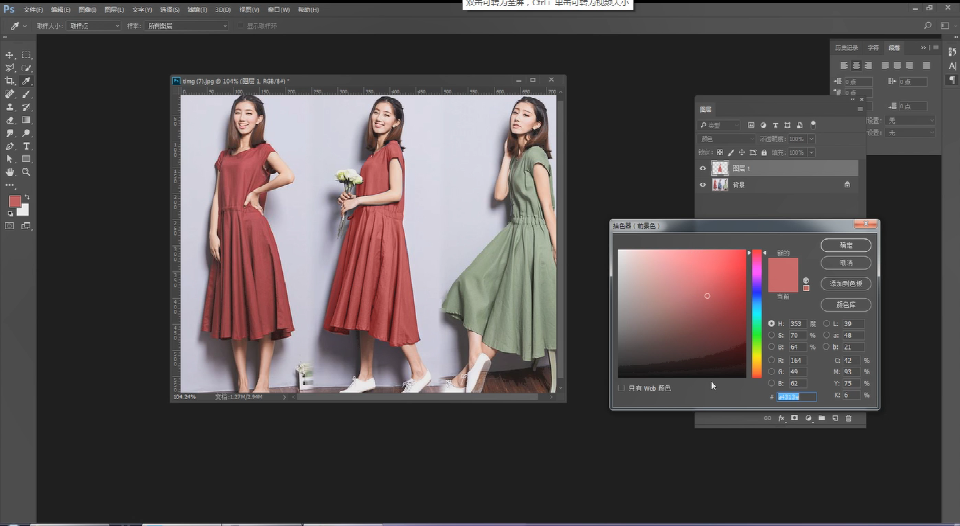Select the R radio button in color picker
Image resolution: width=960 pixels, height=526 pixels.
(771, 359)
